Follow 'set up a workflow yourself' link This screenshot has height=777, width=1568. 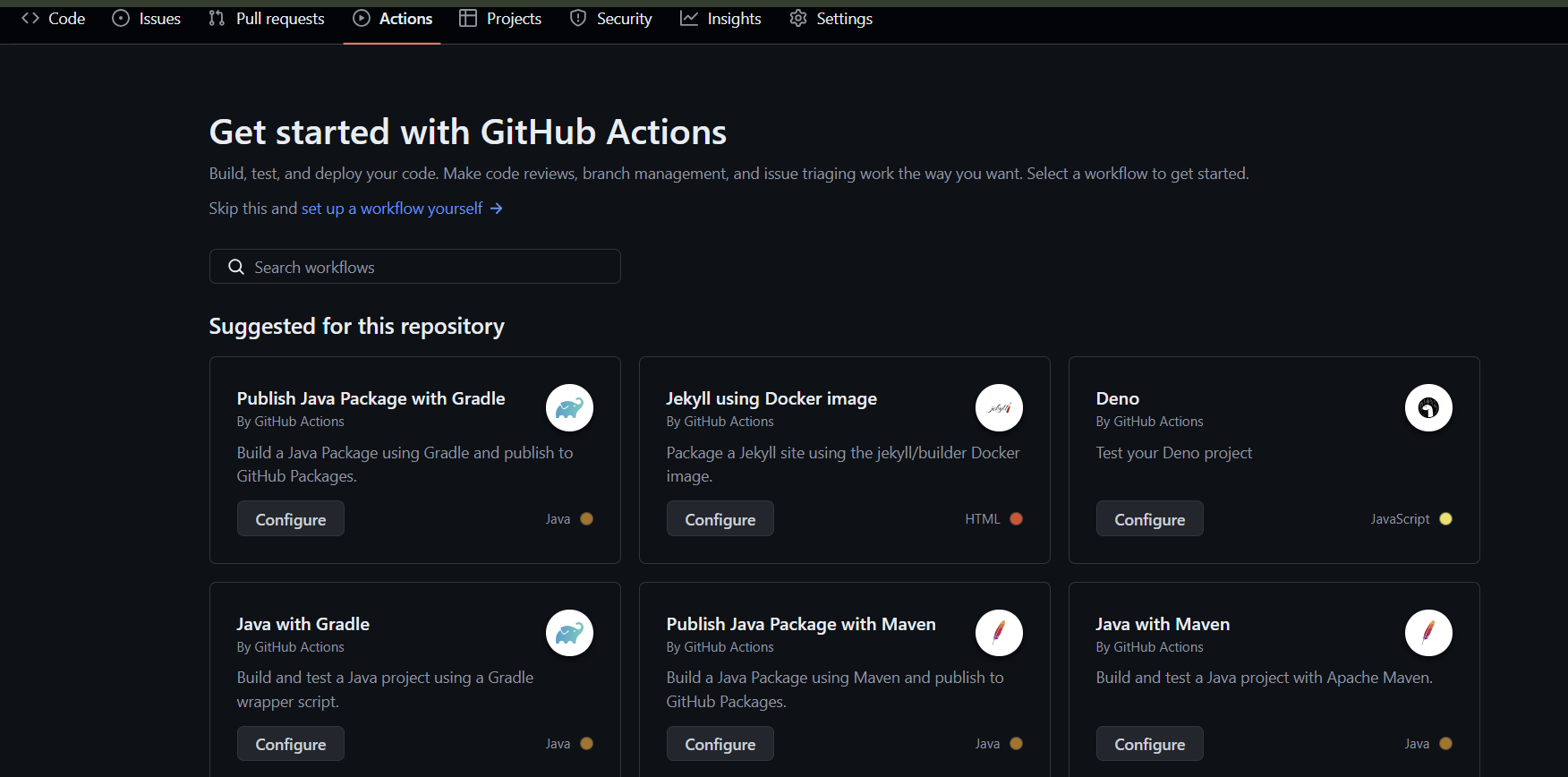[392, 209]
